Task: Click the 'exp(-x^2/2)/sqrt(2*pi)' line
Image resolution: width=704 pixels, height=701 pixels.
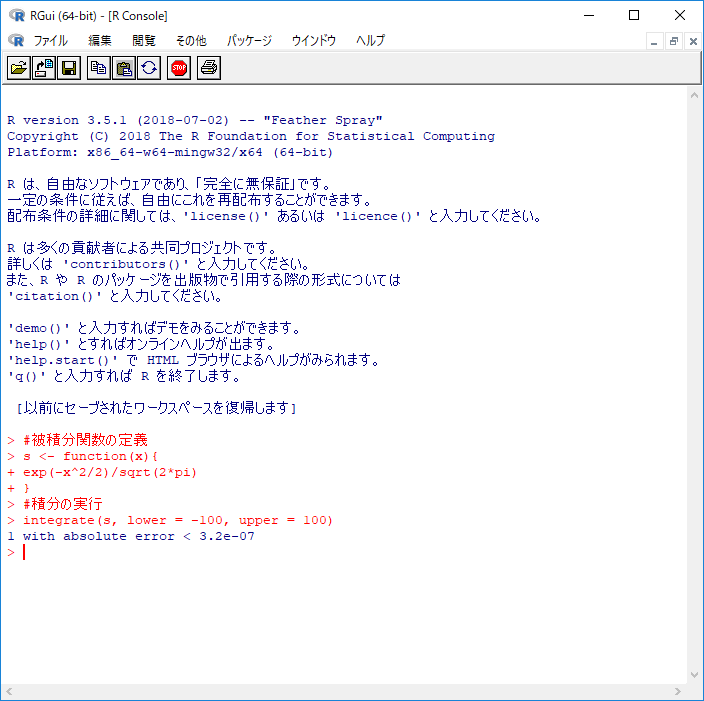Action: pyautogui.click(x=110, y=472)
